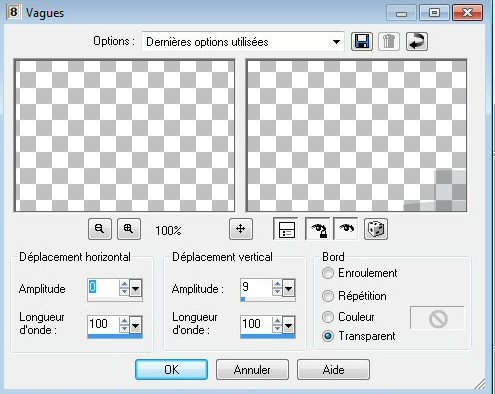The image size is (495, 394).
Task: Reset settings with the curved arrow icon
Action: 417,42
